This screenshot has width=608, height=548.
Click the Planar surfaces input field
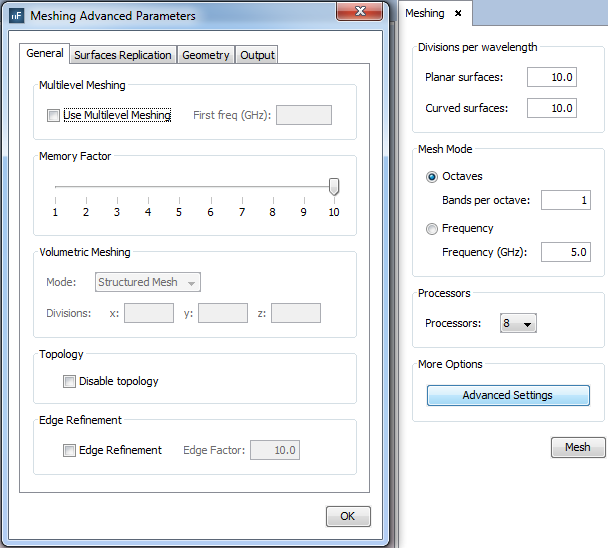click(x=551, y=77)
